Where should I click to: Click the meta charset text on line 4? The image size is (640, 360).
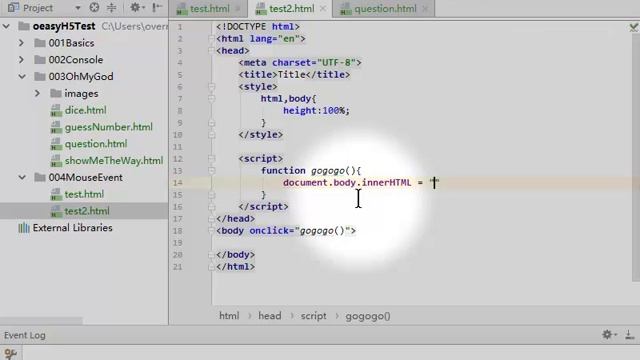[300, 62]
